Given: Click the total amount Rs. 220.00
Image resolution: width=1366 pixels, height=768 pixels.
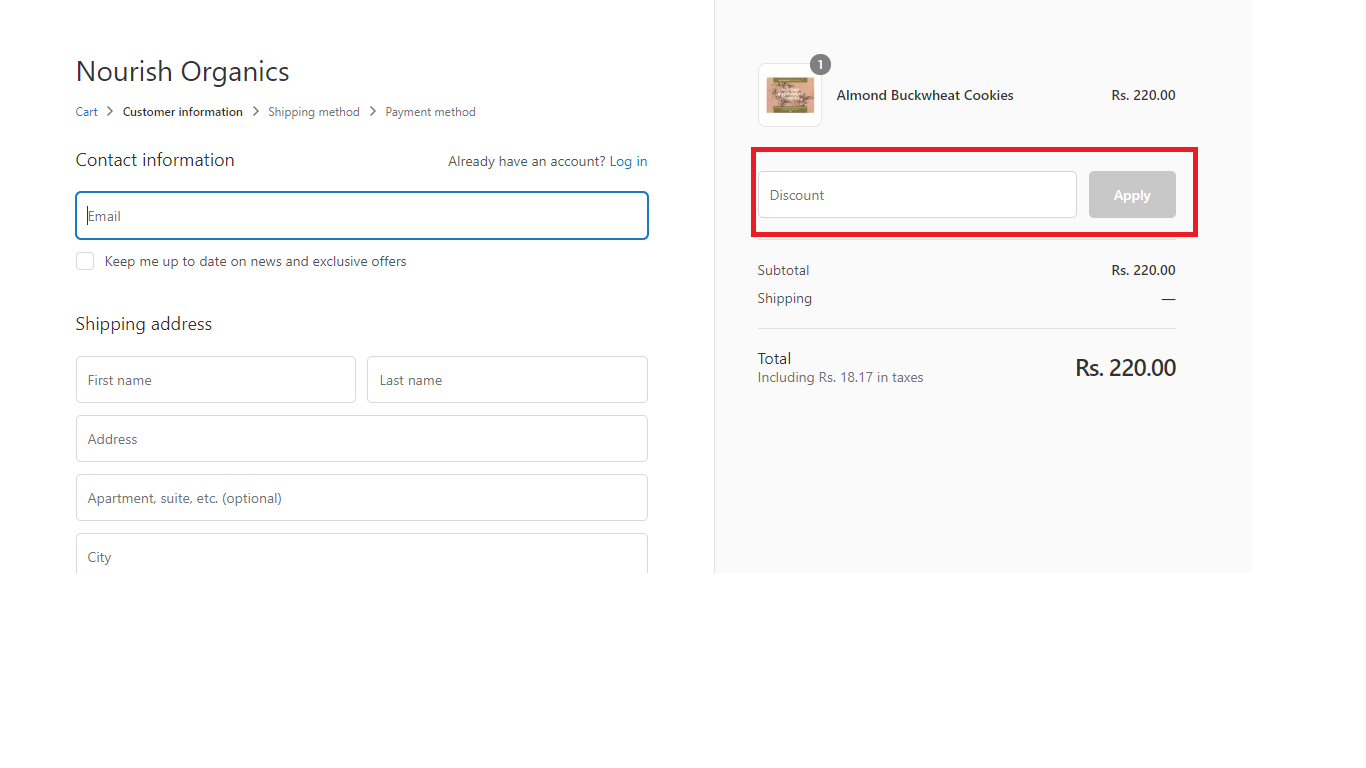Looking at the screenshot, I should [x=1126, y=368].
